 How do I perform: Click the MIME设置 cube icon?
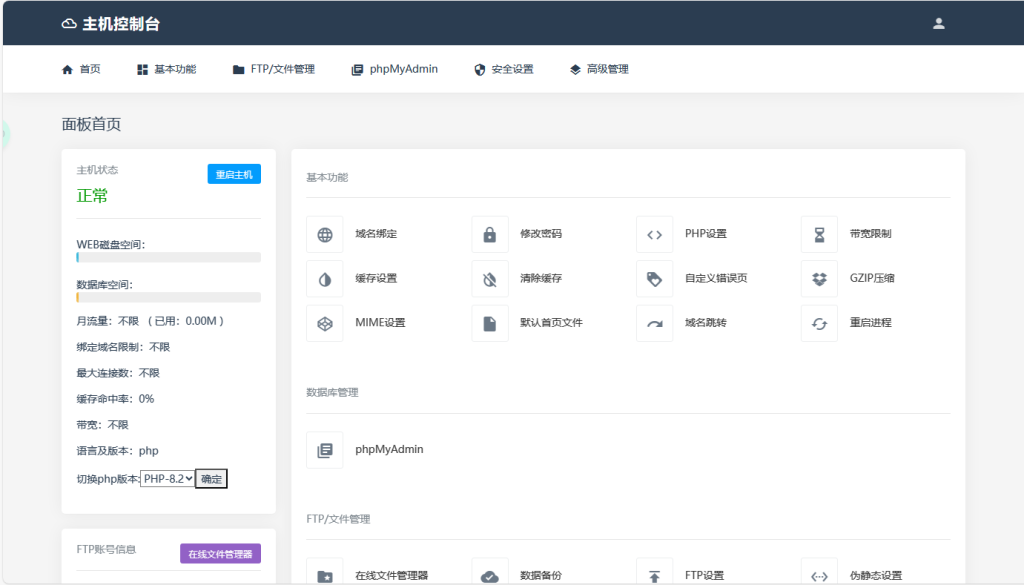[x=325, y=323]
